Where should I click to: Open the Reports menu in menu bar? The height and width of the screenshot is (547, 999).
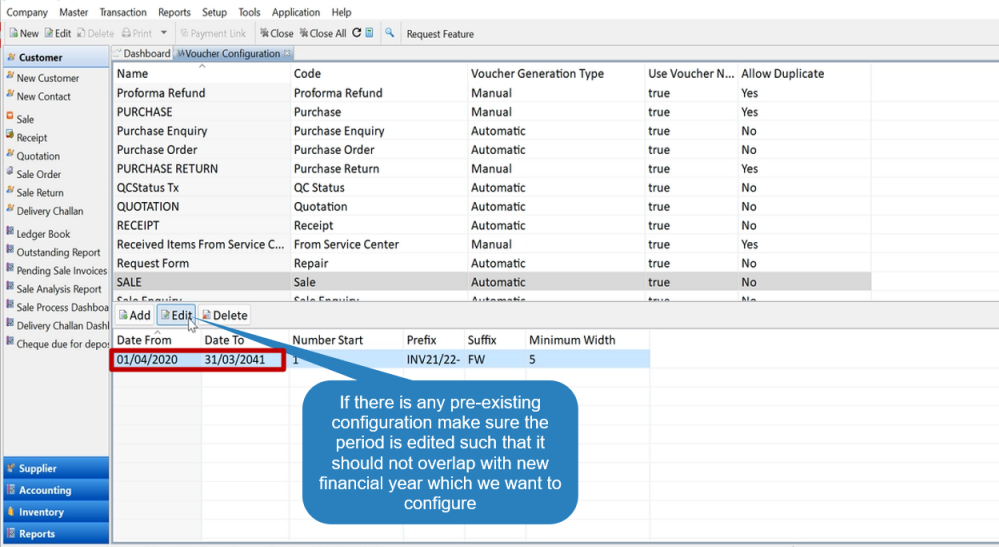(x=174, y=12)
